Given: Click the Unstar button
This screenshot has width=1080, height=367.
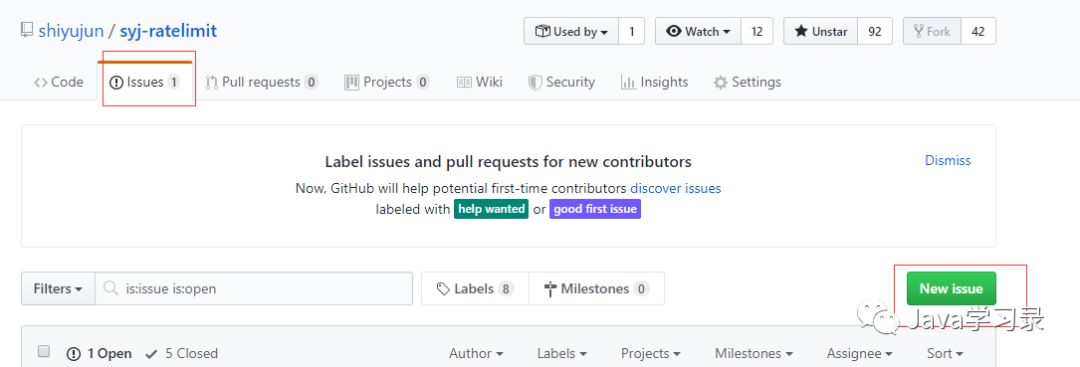Looking at the screenshot, I should [x=820, y=31].
